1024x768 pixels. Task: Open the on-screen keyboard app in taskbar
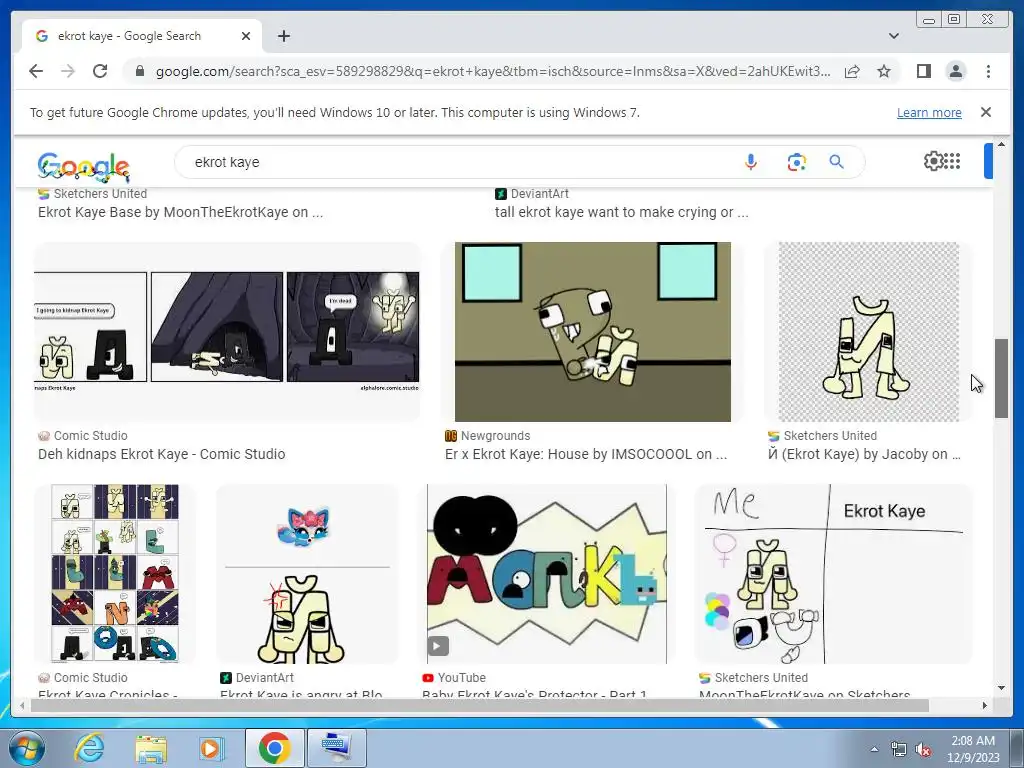click(x=336, y=748)
